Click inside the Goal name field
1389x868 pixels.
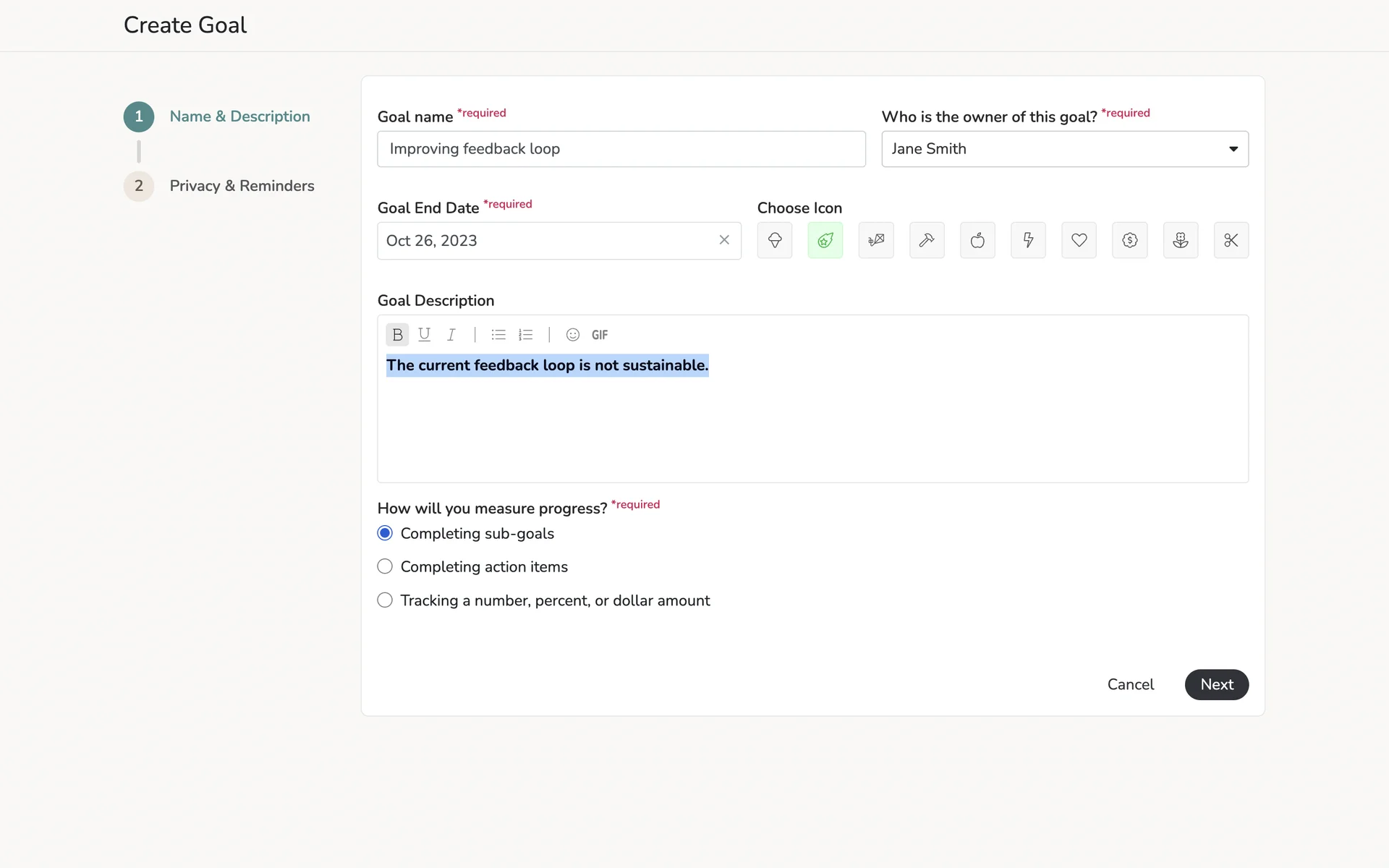(621, 149)
